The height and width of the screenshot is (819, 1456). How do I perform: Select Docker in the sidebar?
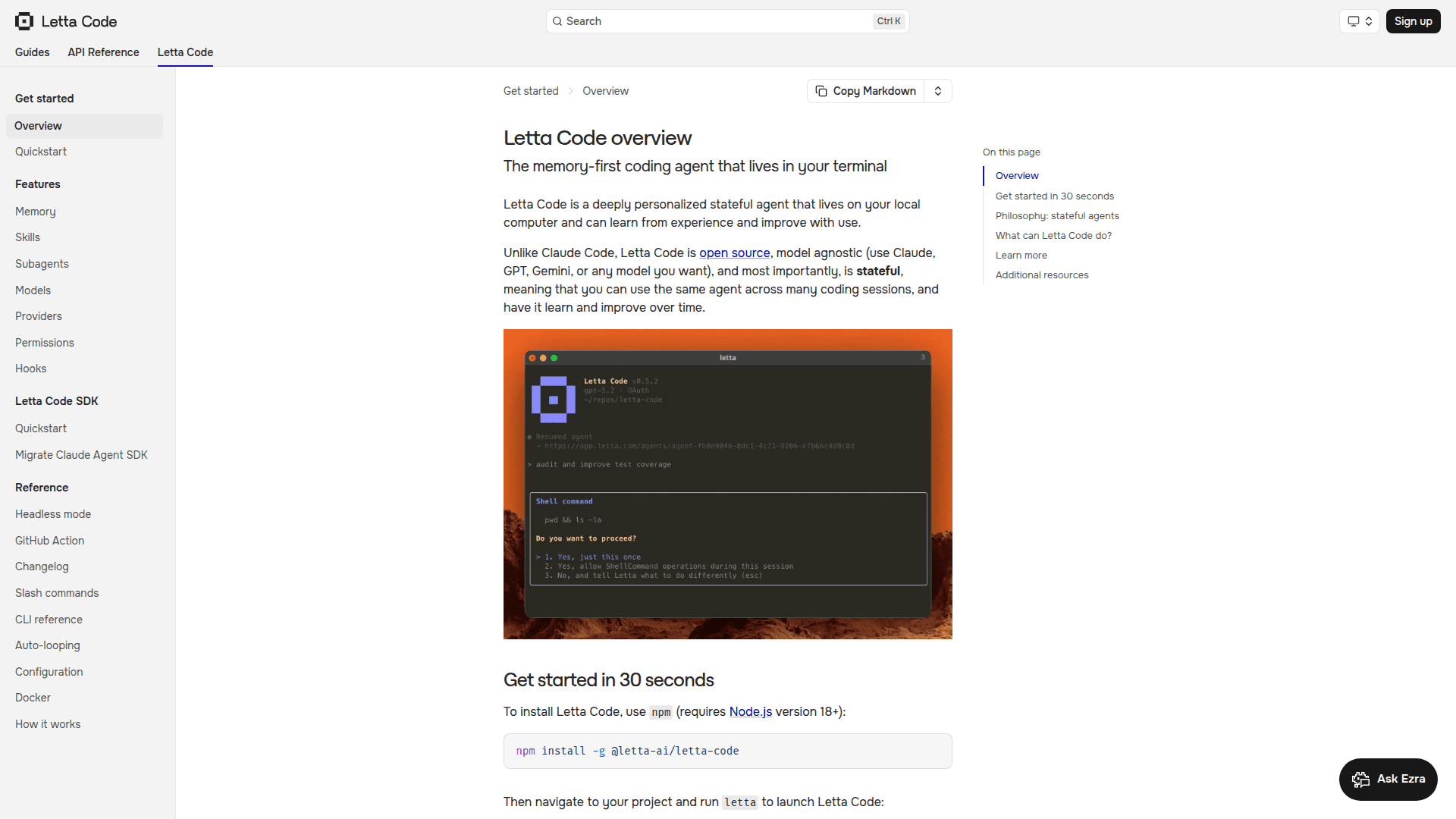pyautogui.click(x=33, y=697)
